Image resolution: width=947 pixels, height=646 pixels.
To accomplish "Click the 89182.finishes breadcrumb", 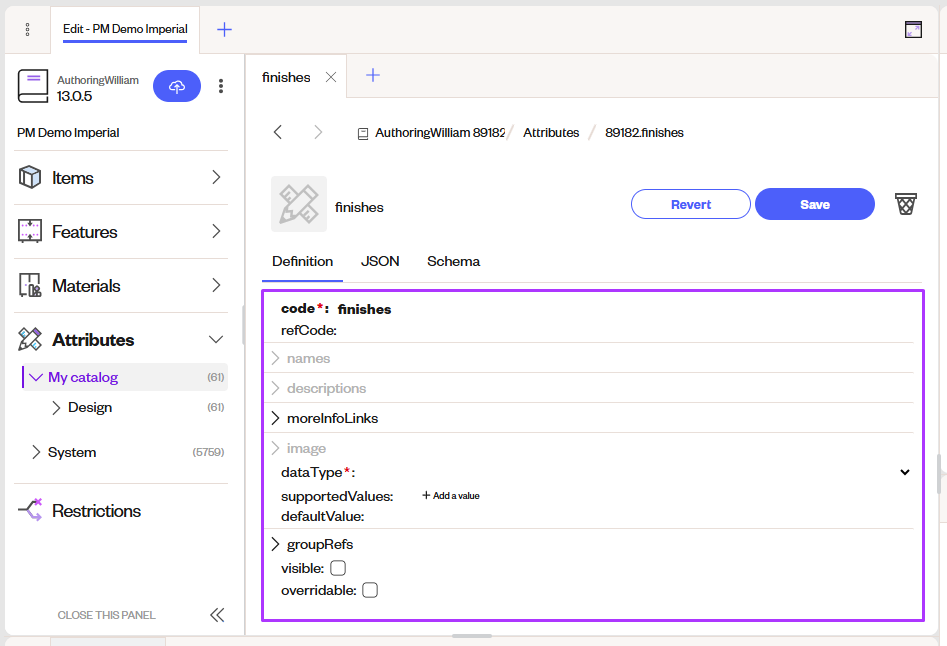I will click(644, 132).
